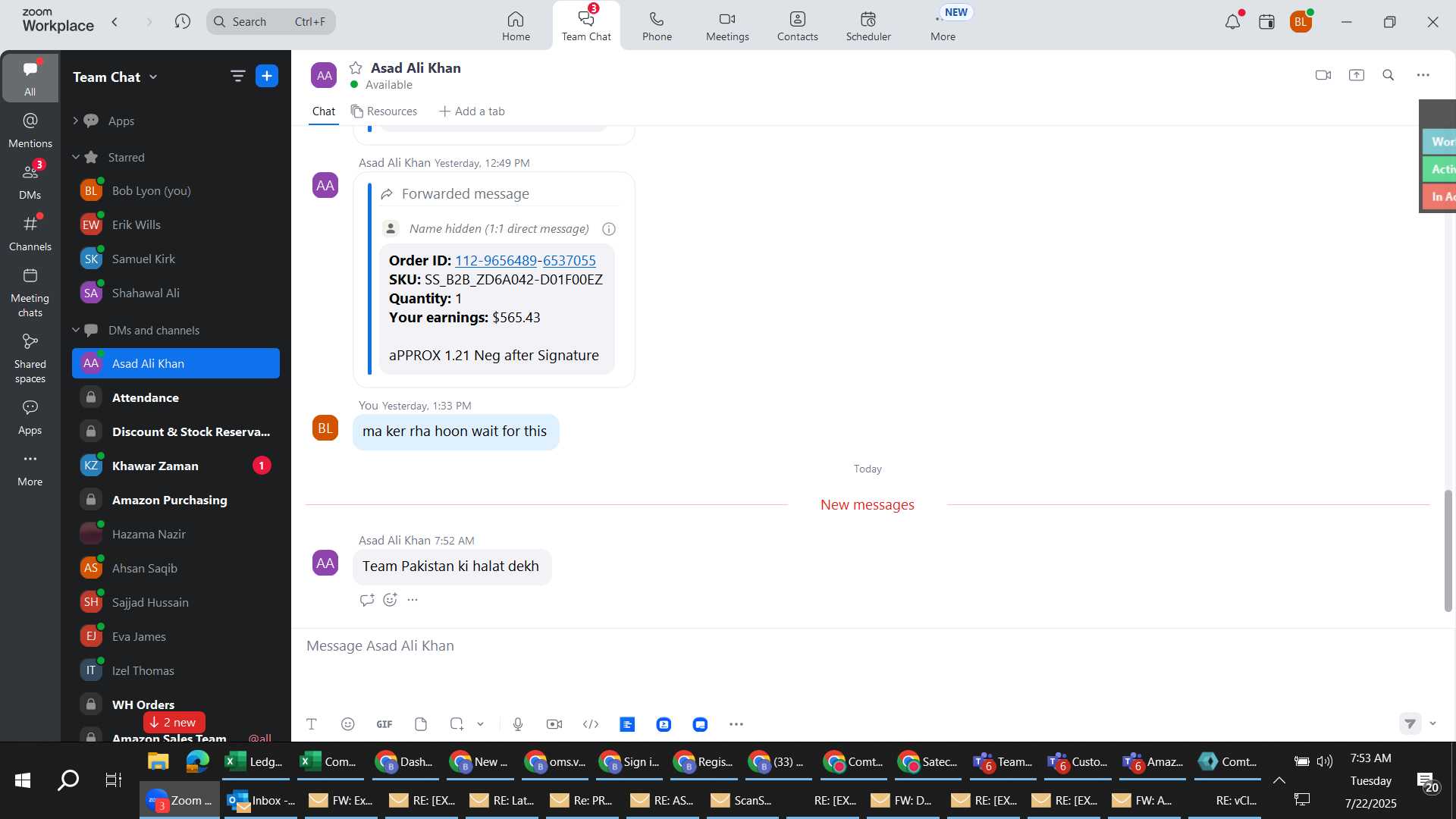Open Shared spaces in the sidebar
The width and height of the screenshot is (1456, 819).
[30, 358]
